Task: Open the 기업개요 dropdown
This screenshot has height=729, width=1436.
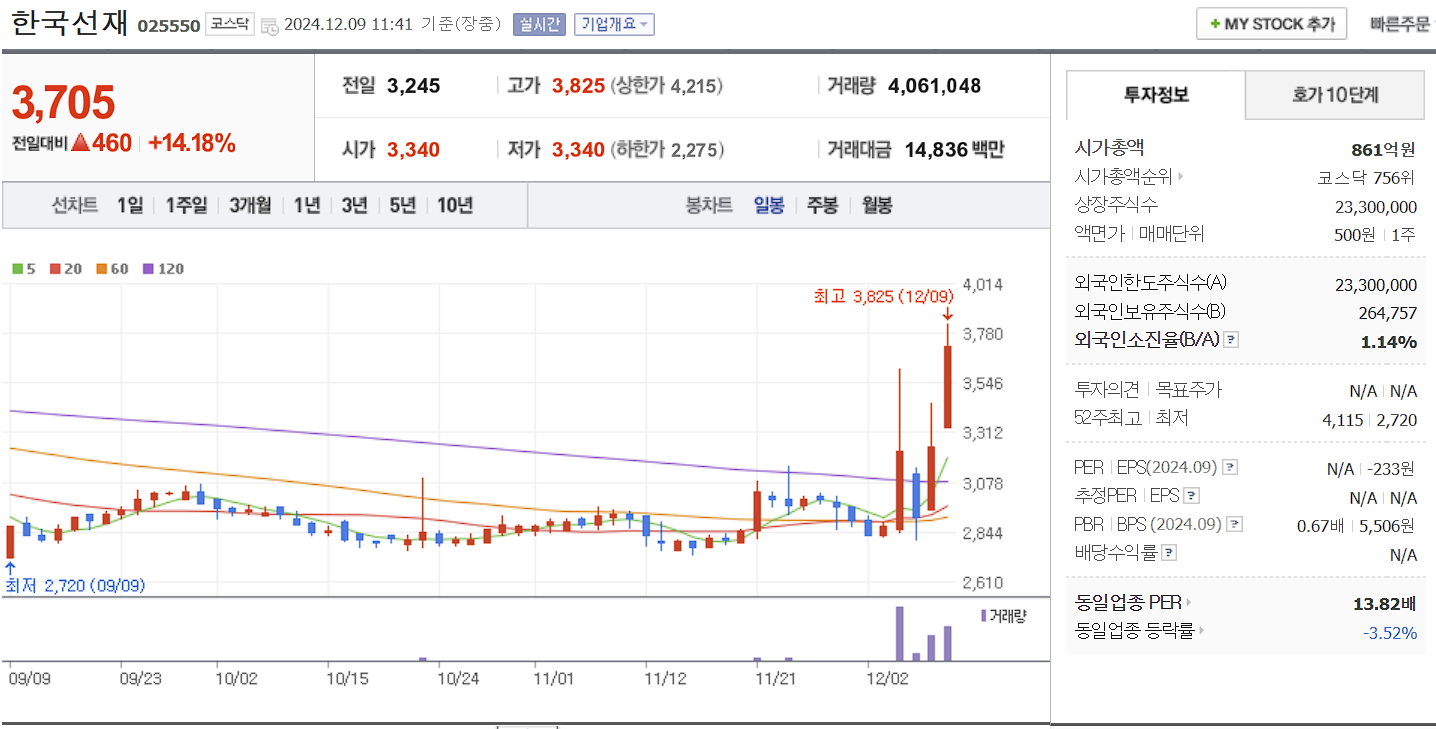Action: [612, 24]
